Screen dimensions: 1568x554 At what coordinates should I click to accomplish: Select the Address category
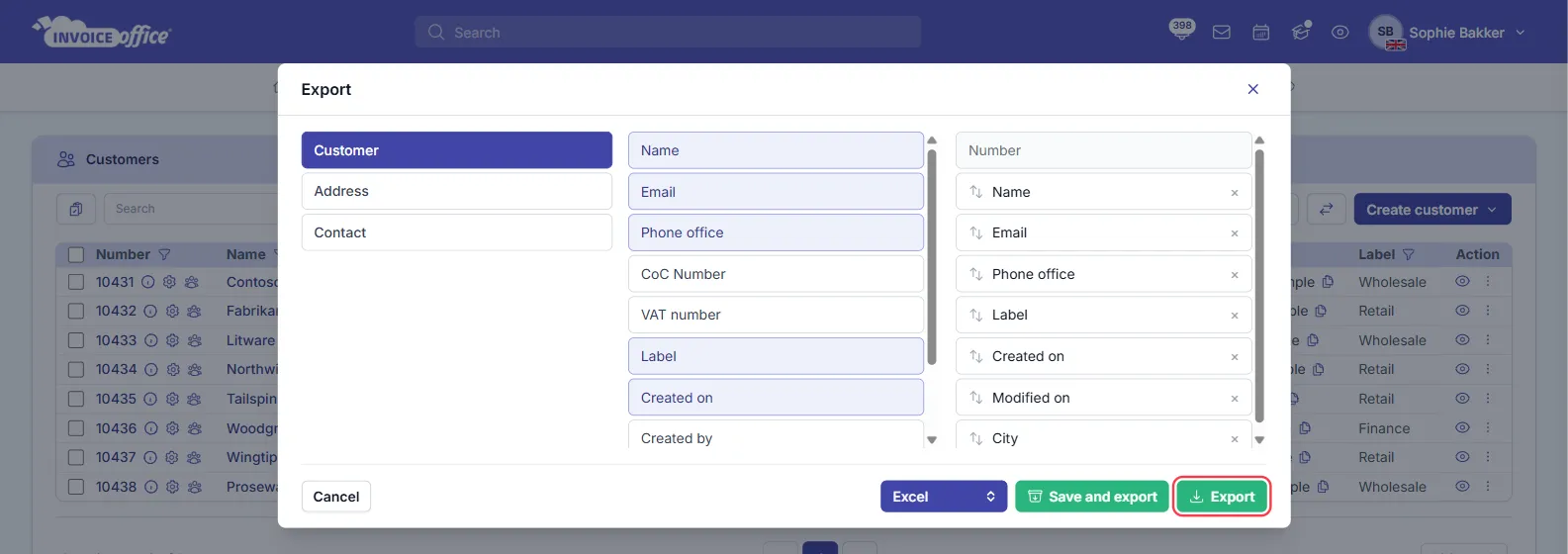457,191
